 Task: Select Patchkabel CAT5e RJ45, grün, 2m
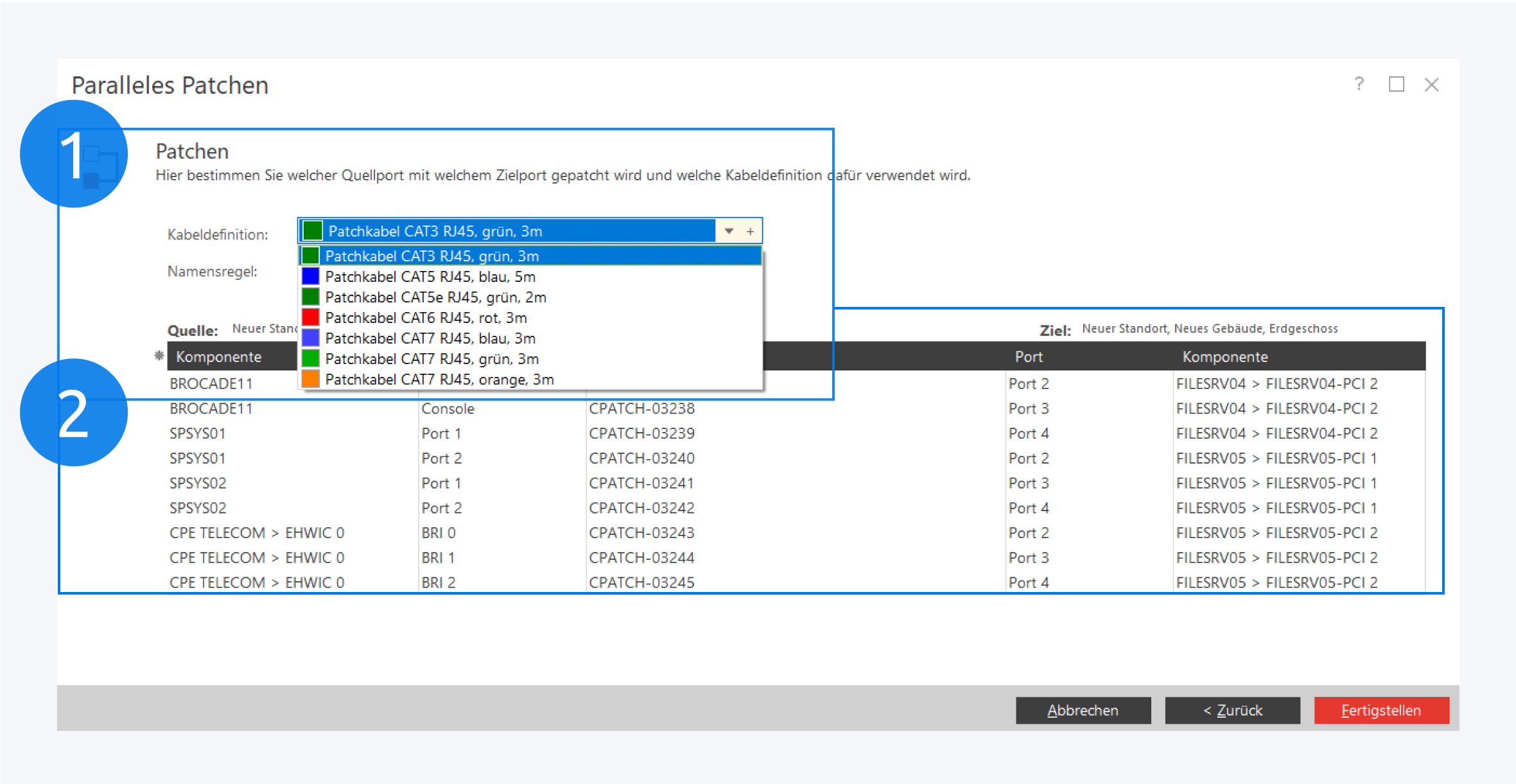[435, 297]
